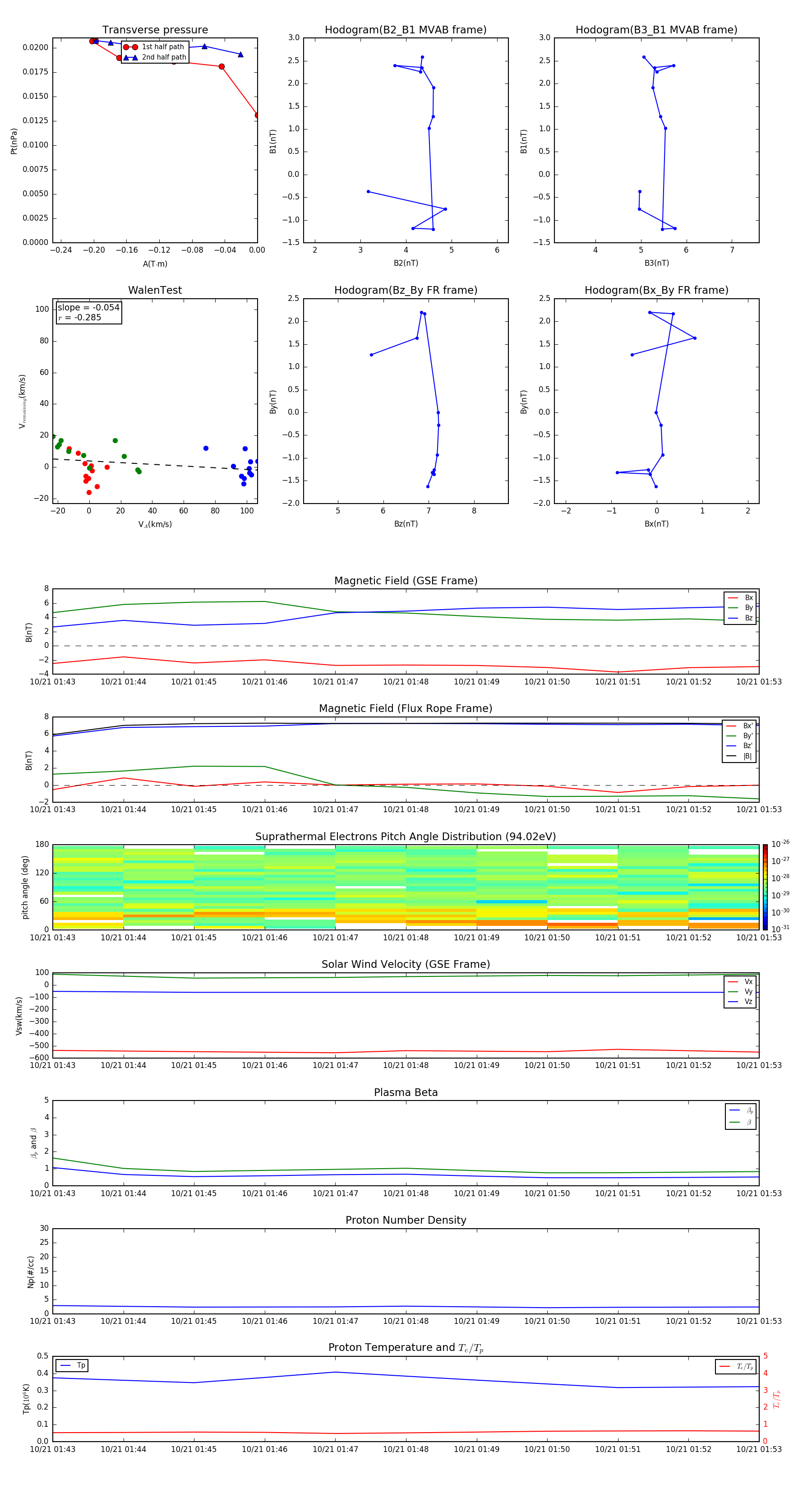Click the Transverse pressure plot title
The height and width of the screenshot is (1489, 812).
click(x=155, y=30)
